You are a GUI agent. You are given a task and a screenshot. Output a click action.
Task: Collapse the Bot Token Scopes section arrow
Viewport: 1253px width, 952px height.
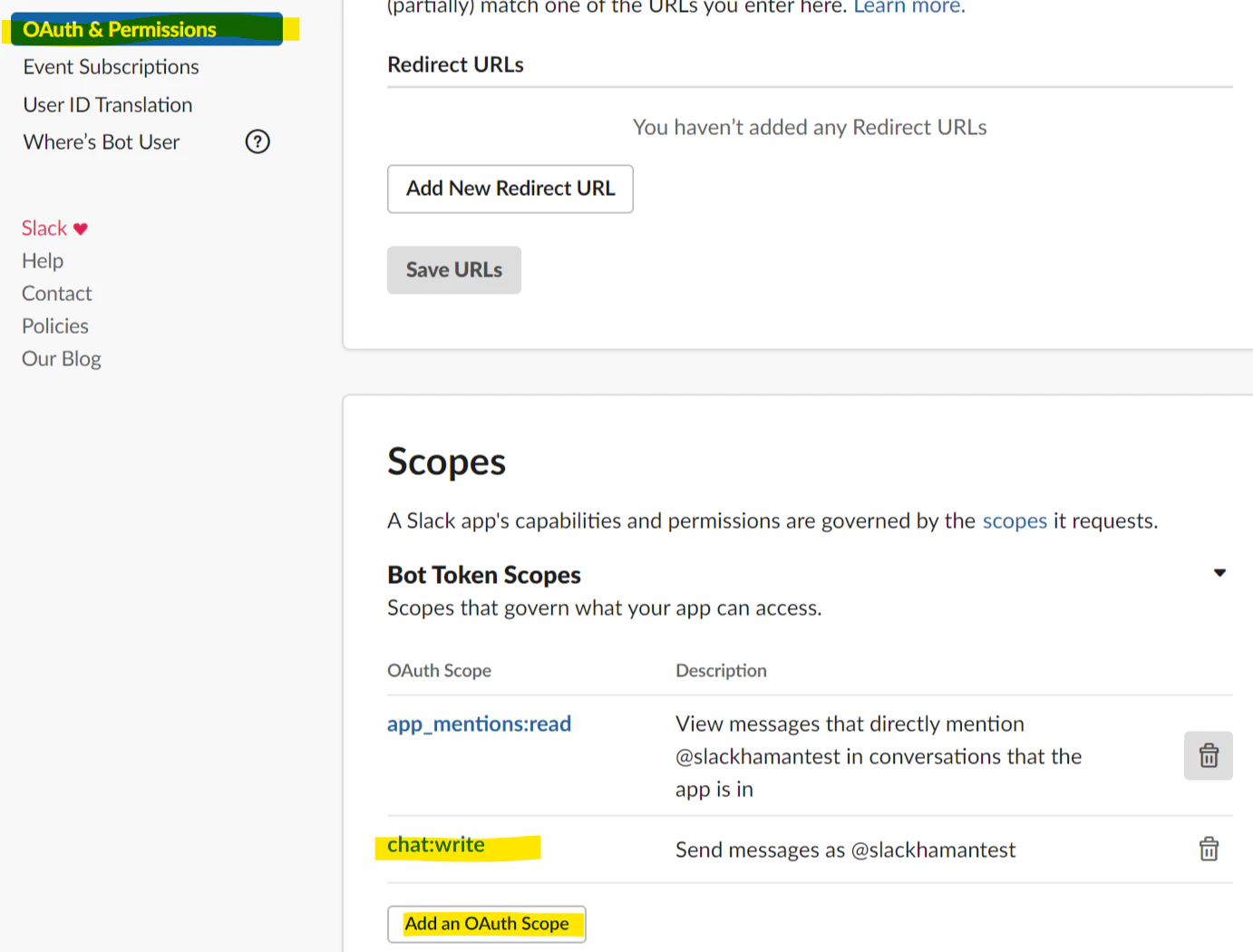pyautogui.click(x=1219, y=573)
